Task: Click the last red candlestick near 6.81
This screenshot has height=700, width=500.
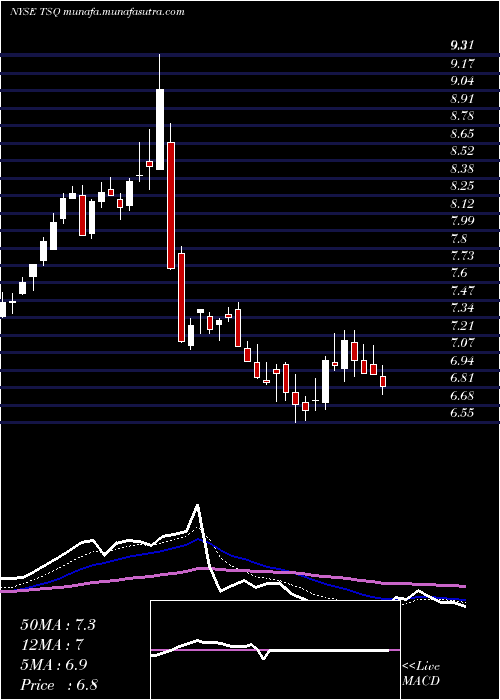Action: (383, 381)
